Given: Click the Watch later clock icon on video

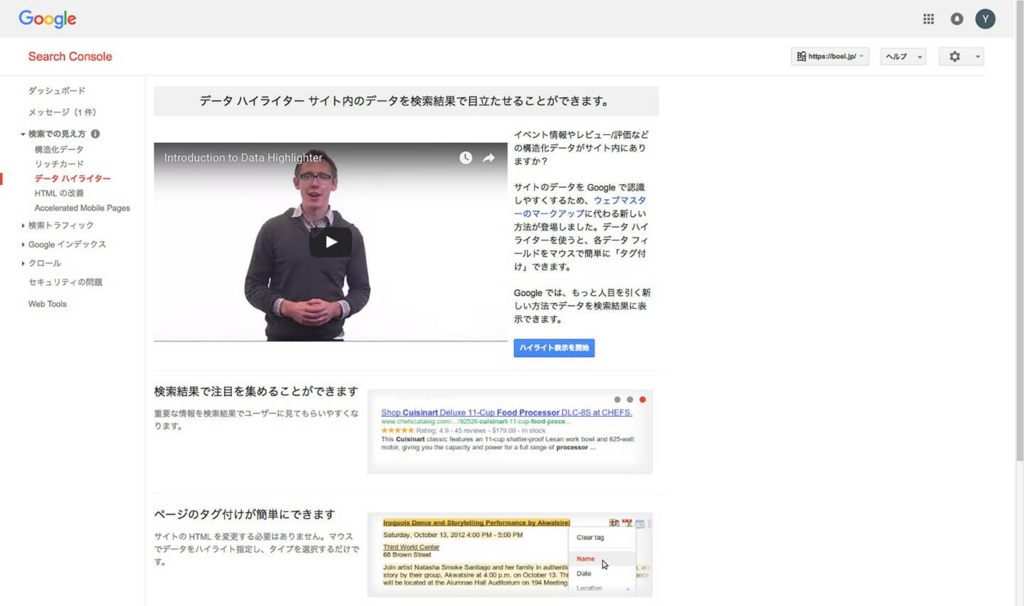Looking at the screenshot, I should point(465,158).
